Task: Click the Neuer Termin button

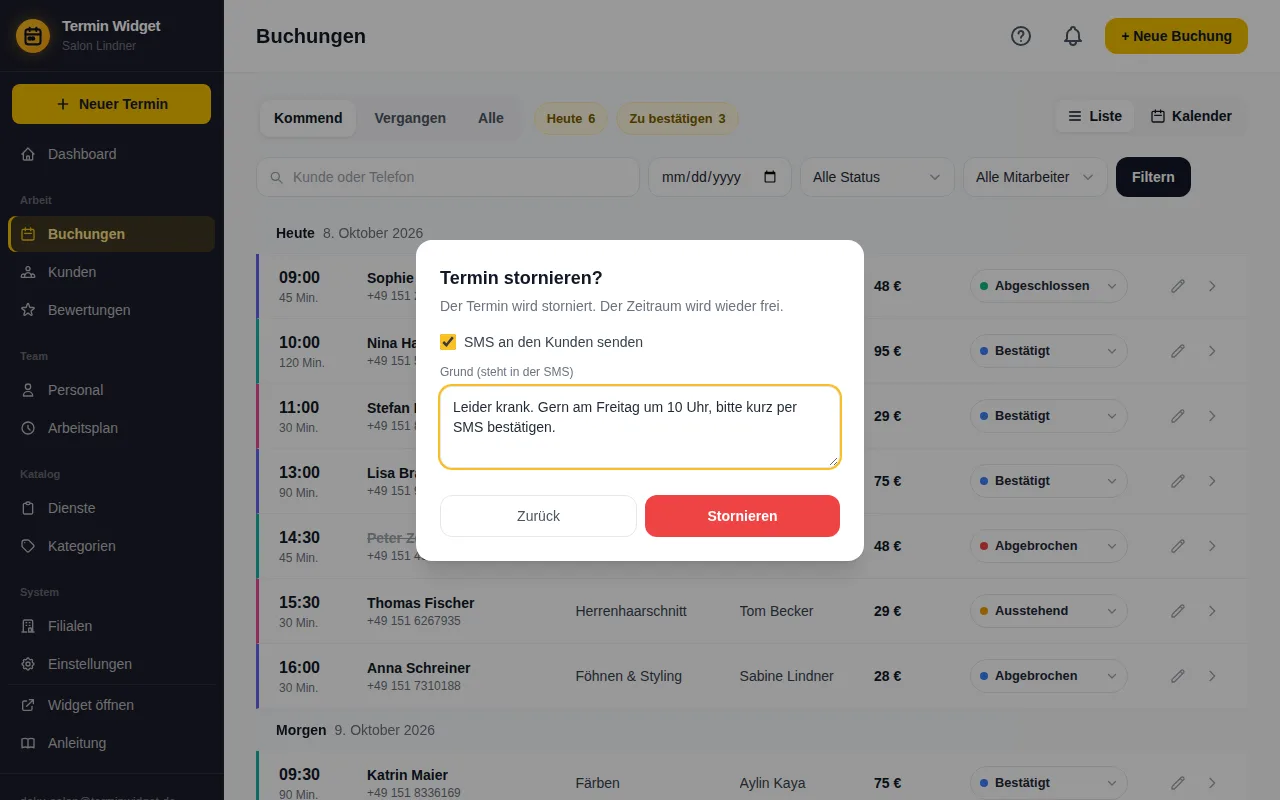Action: (111, 104)
